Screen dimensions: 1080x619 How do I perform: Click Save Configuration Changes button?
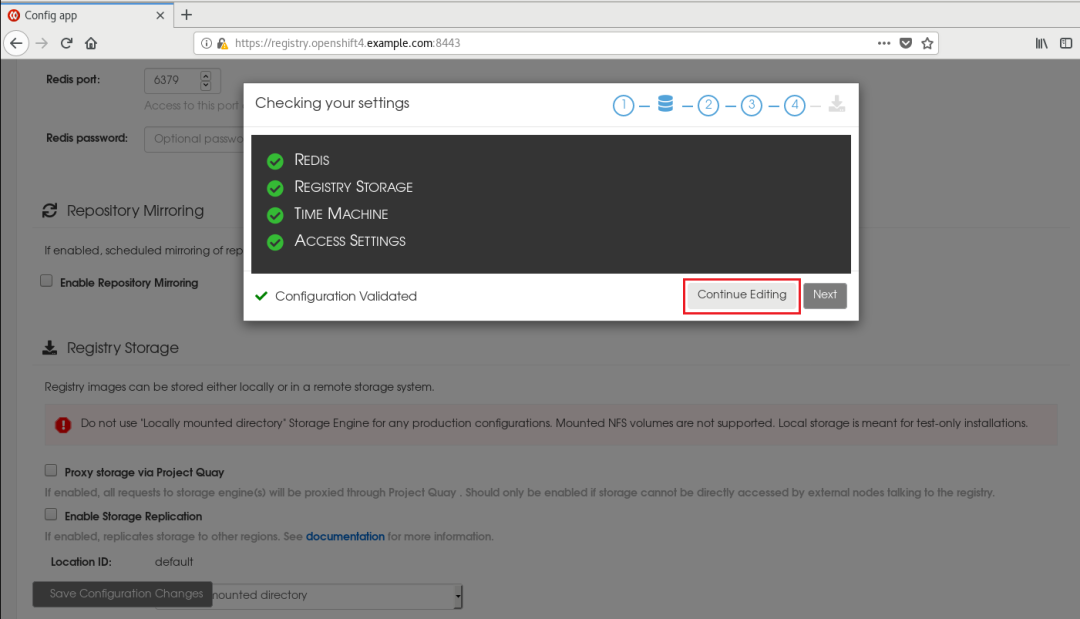click(x=123, y=594)
